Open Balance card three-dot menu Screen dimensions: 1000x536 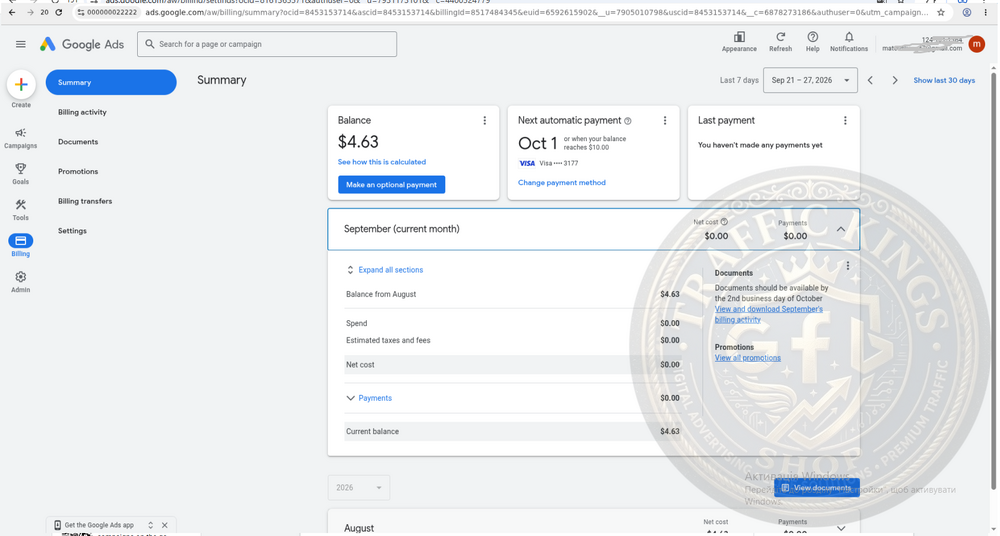click(x=485, y=121)
